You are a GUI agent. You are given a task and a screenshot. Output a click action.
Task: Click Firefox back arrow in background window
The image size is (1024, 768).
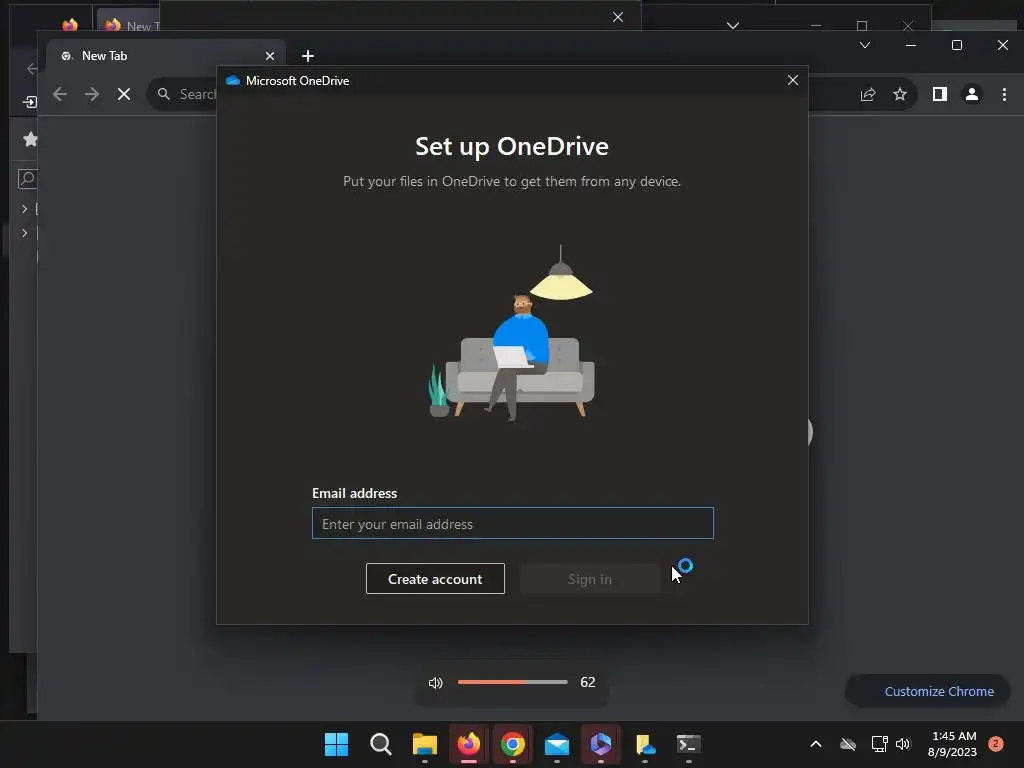pyautogui.click(x=31, y=69)
